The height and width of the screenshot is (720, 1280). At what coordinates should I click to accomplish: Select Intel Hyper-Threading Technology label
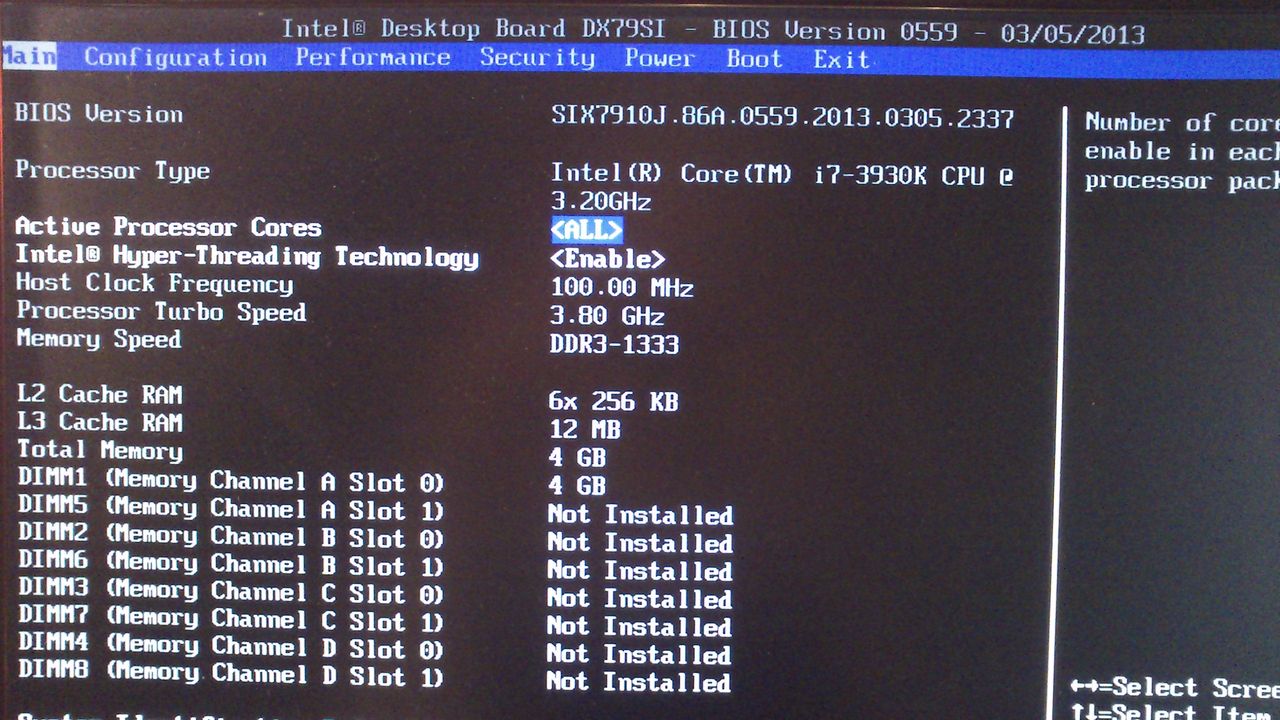(247, 256)
